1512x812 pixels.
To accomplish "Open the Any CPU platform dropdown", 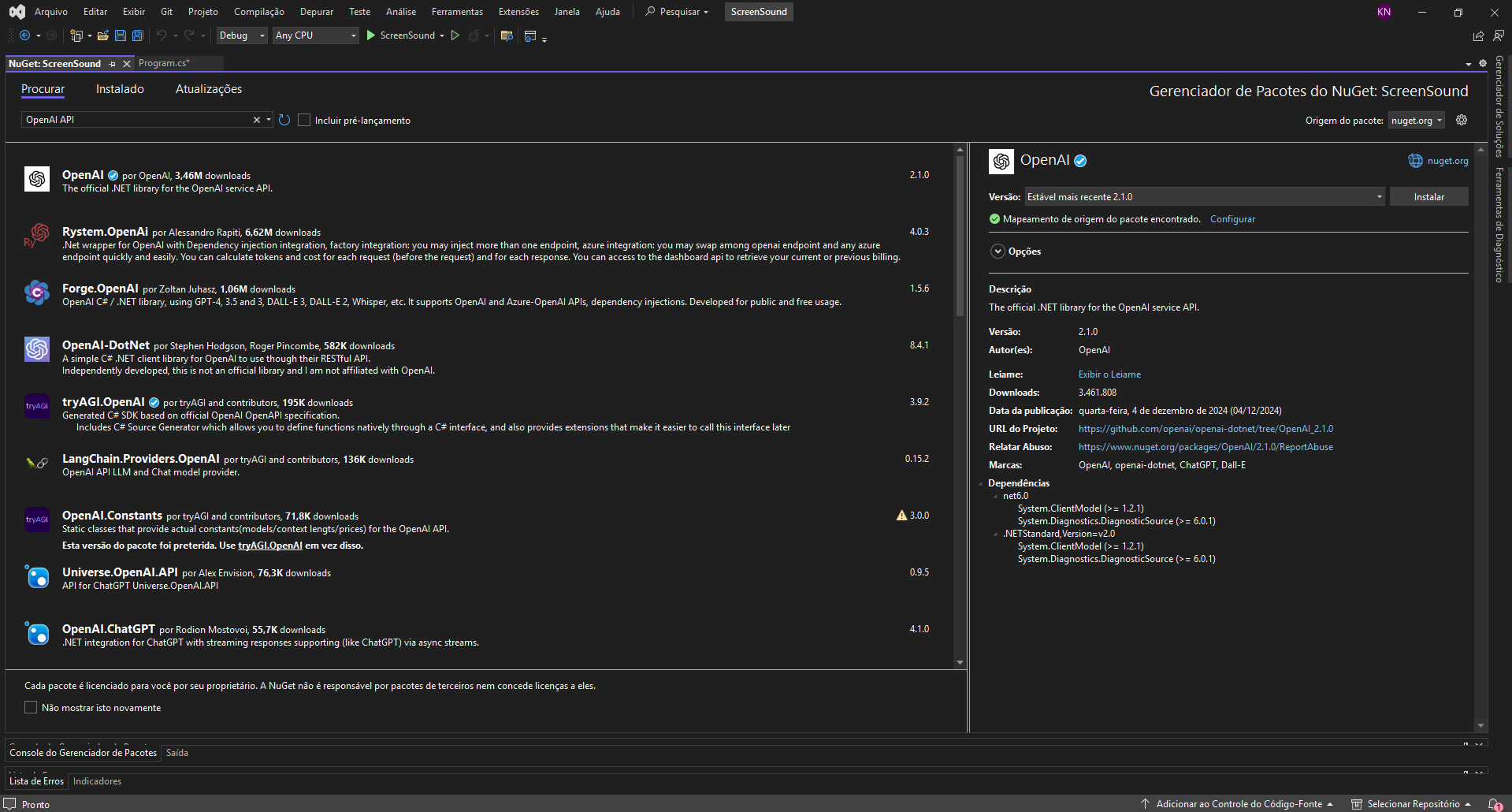I will click(315, 35).
